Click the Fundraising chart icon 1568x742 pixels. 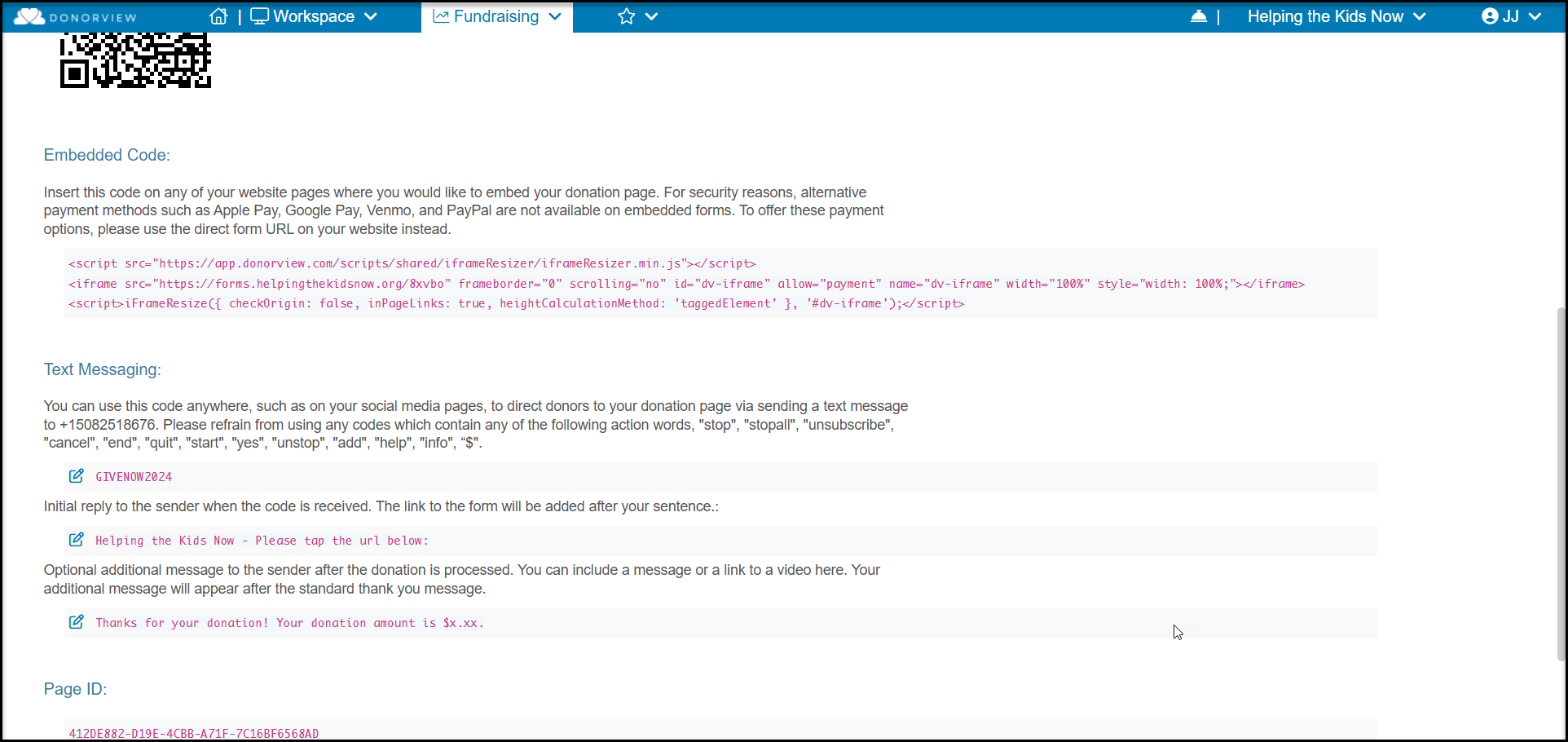(x=441, y=16)
